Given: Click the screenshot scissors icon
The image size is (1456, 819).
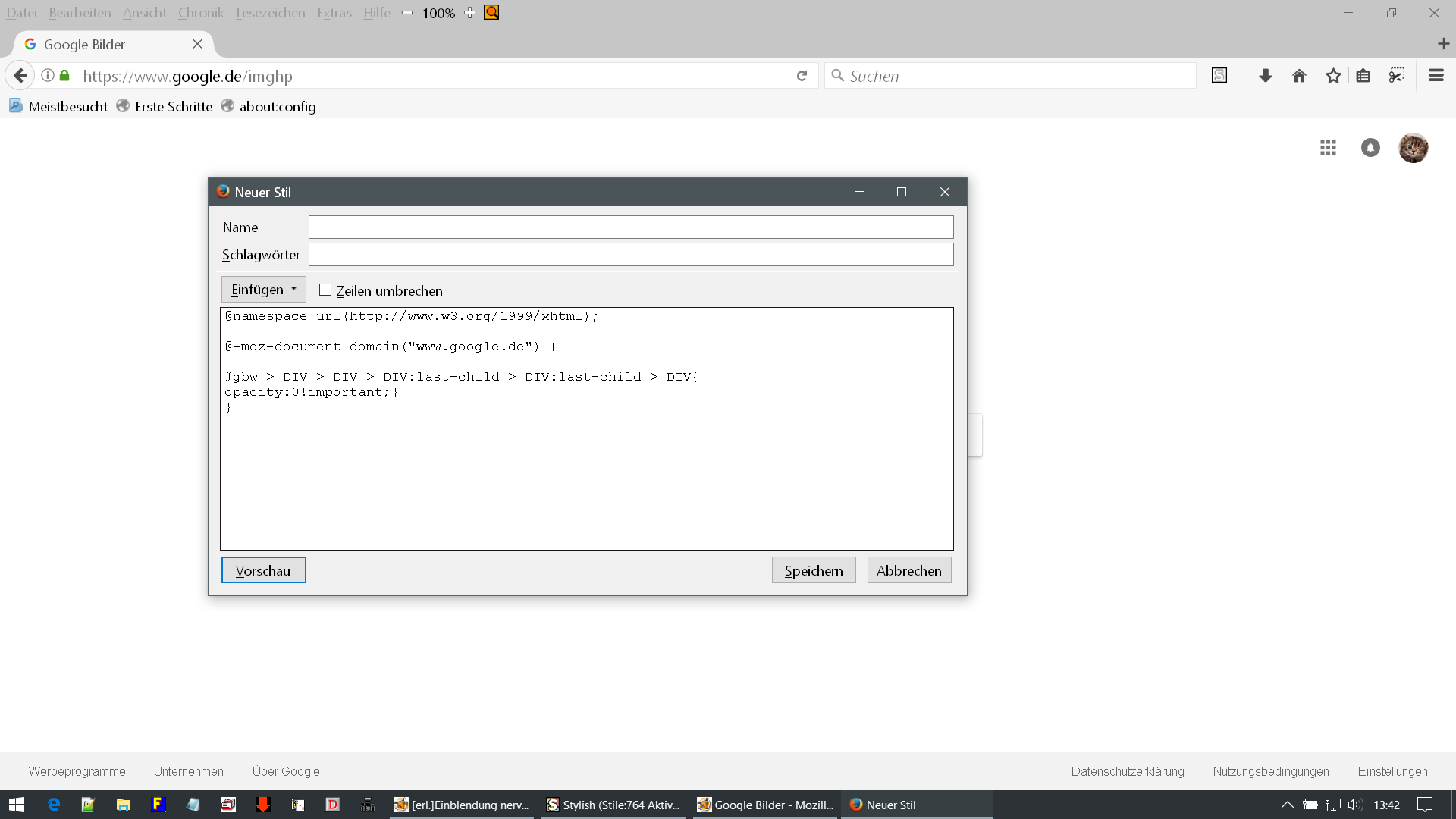Looking at the screenshot, I should [x=1397, y=76].
